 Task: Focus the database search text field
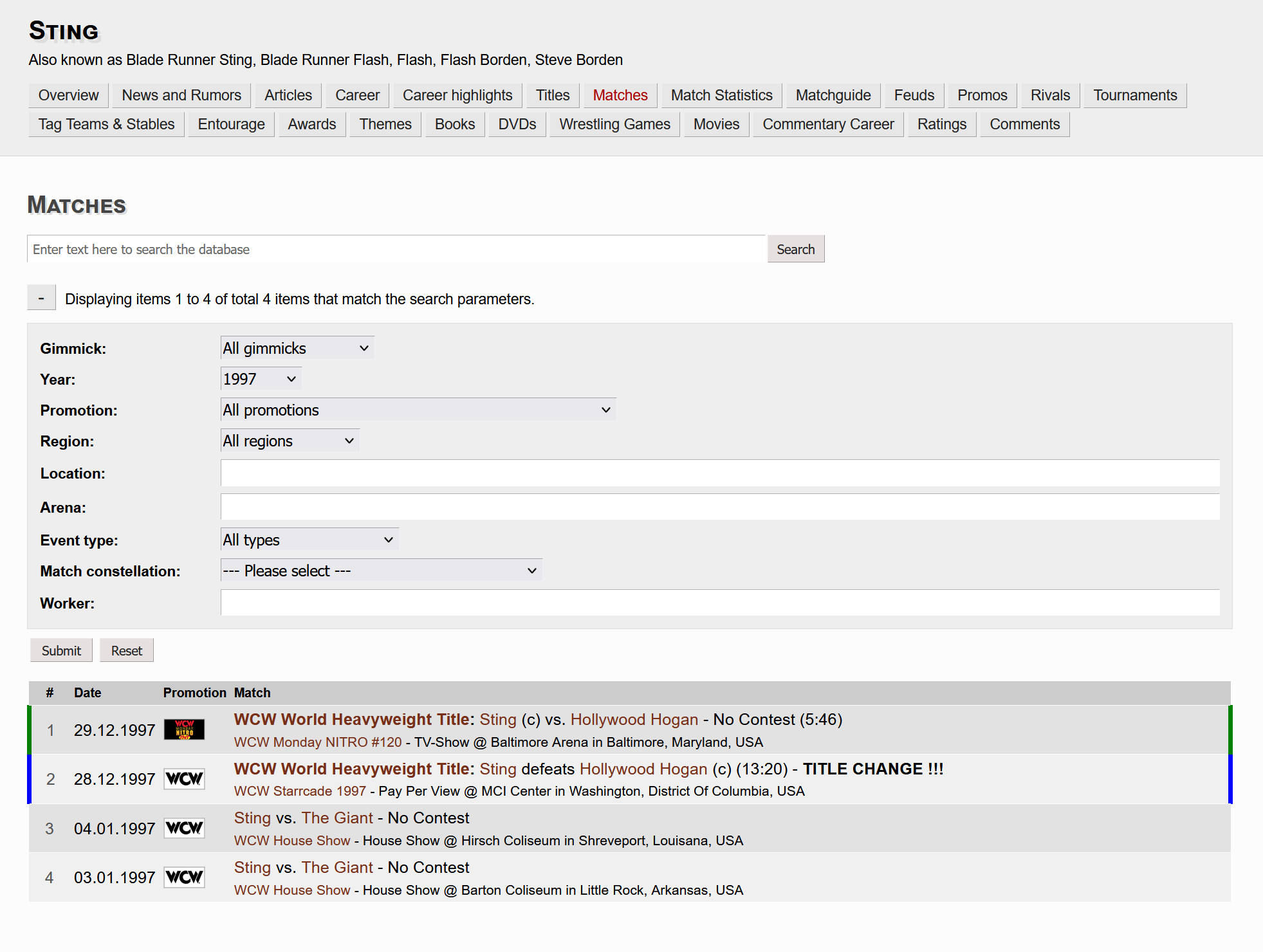click(396, 249)
